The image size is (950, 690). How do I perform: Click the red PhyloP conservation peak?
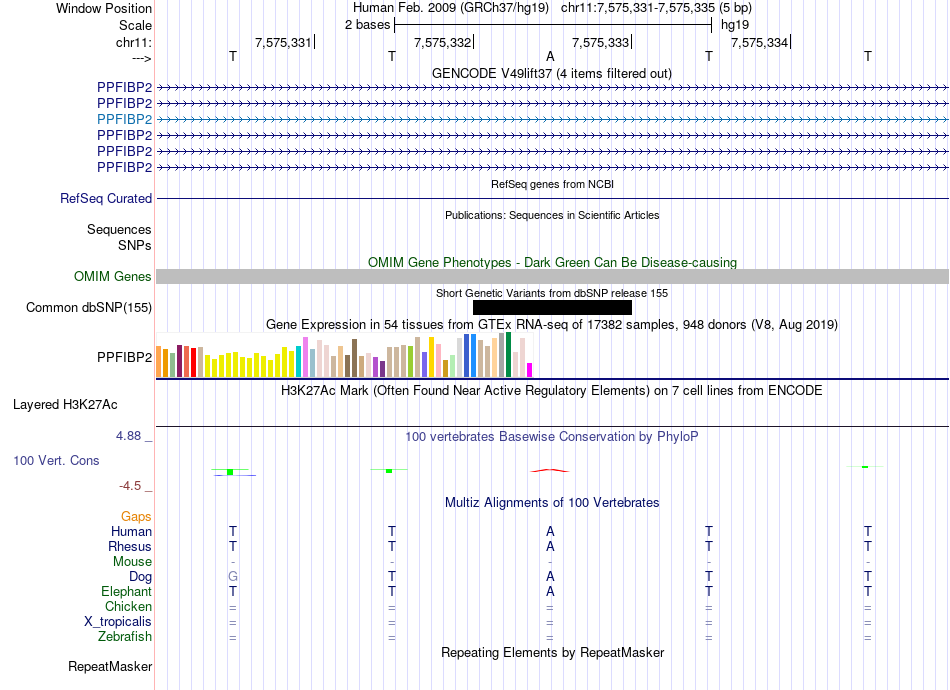point(550,470)
